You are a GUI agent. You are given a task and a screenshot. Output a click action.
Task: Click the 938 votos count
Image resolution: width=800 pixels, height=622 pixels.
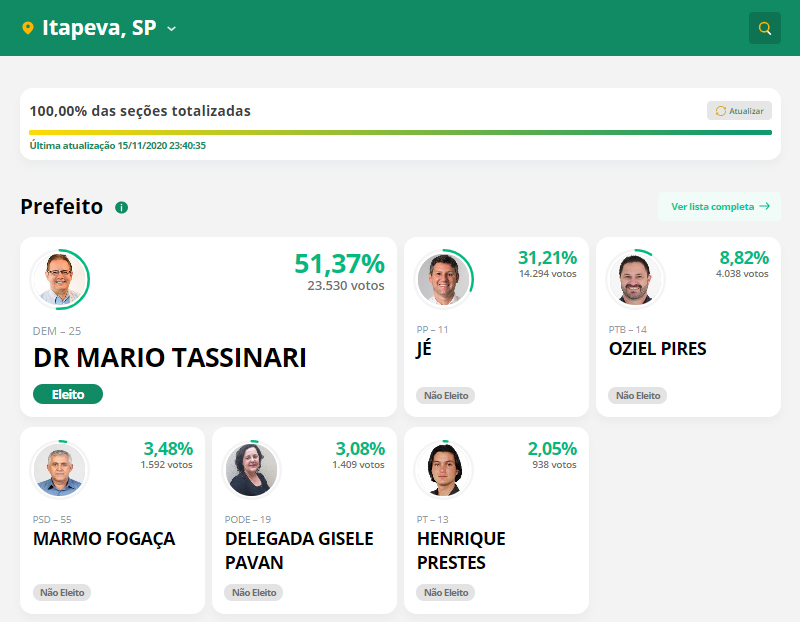(554, 465)
